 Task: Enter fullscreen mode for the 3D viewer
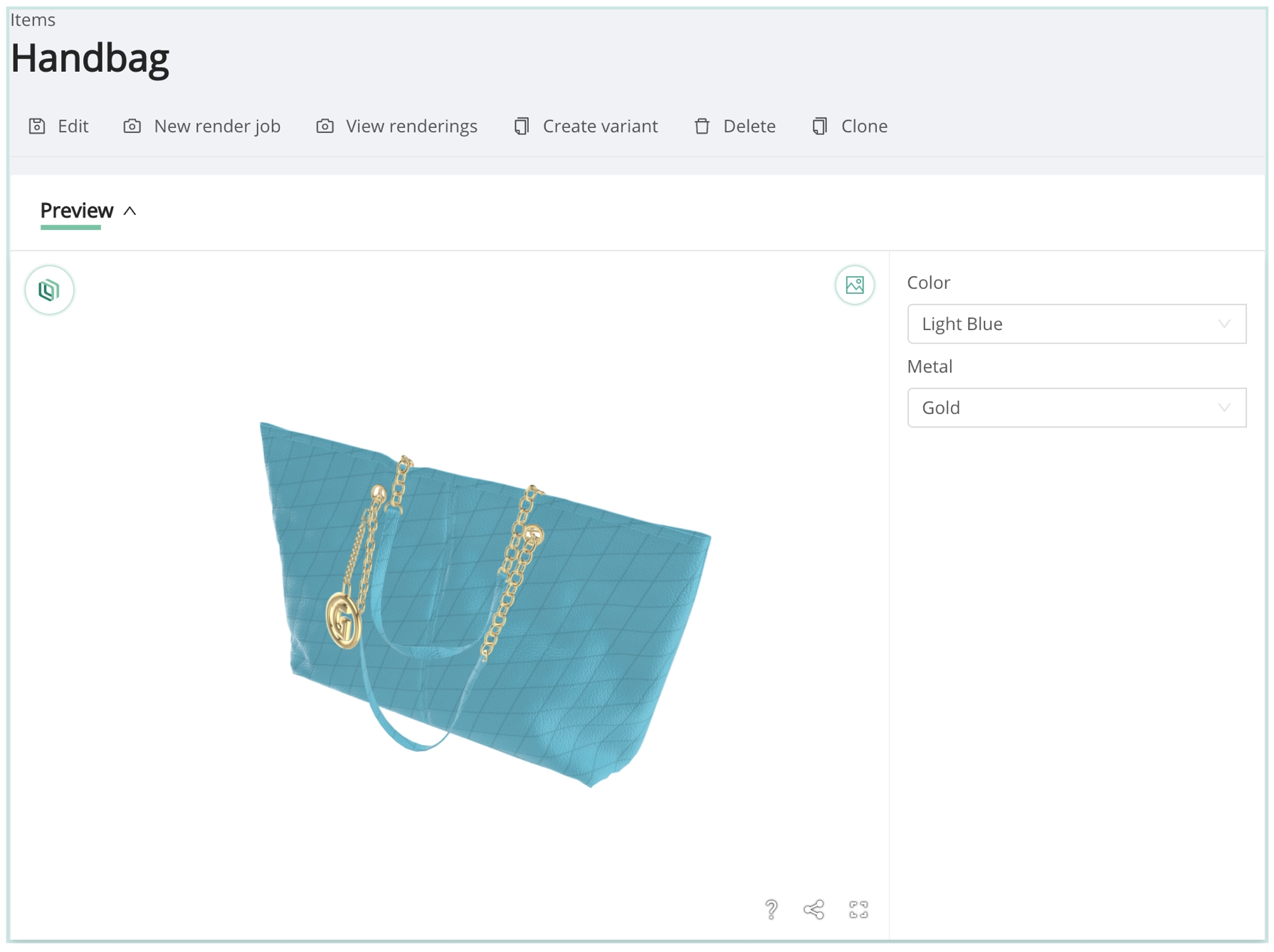click(858, 909)
